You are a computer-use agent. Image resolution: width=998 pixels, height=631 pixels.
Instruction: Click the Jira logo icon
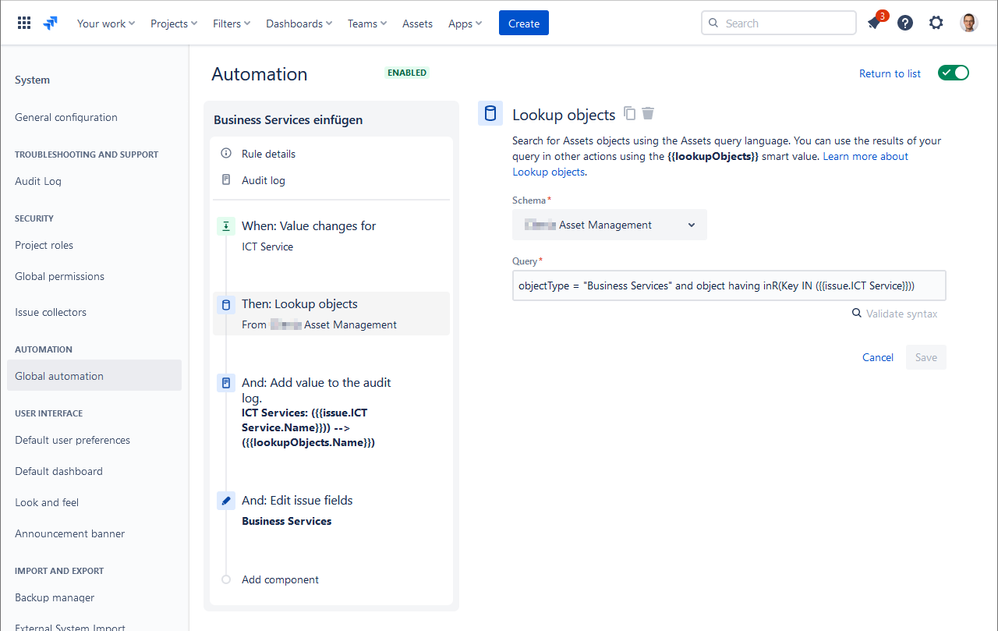pos(50,23)
